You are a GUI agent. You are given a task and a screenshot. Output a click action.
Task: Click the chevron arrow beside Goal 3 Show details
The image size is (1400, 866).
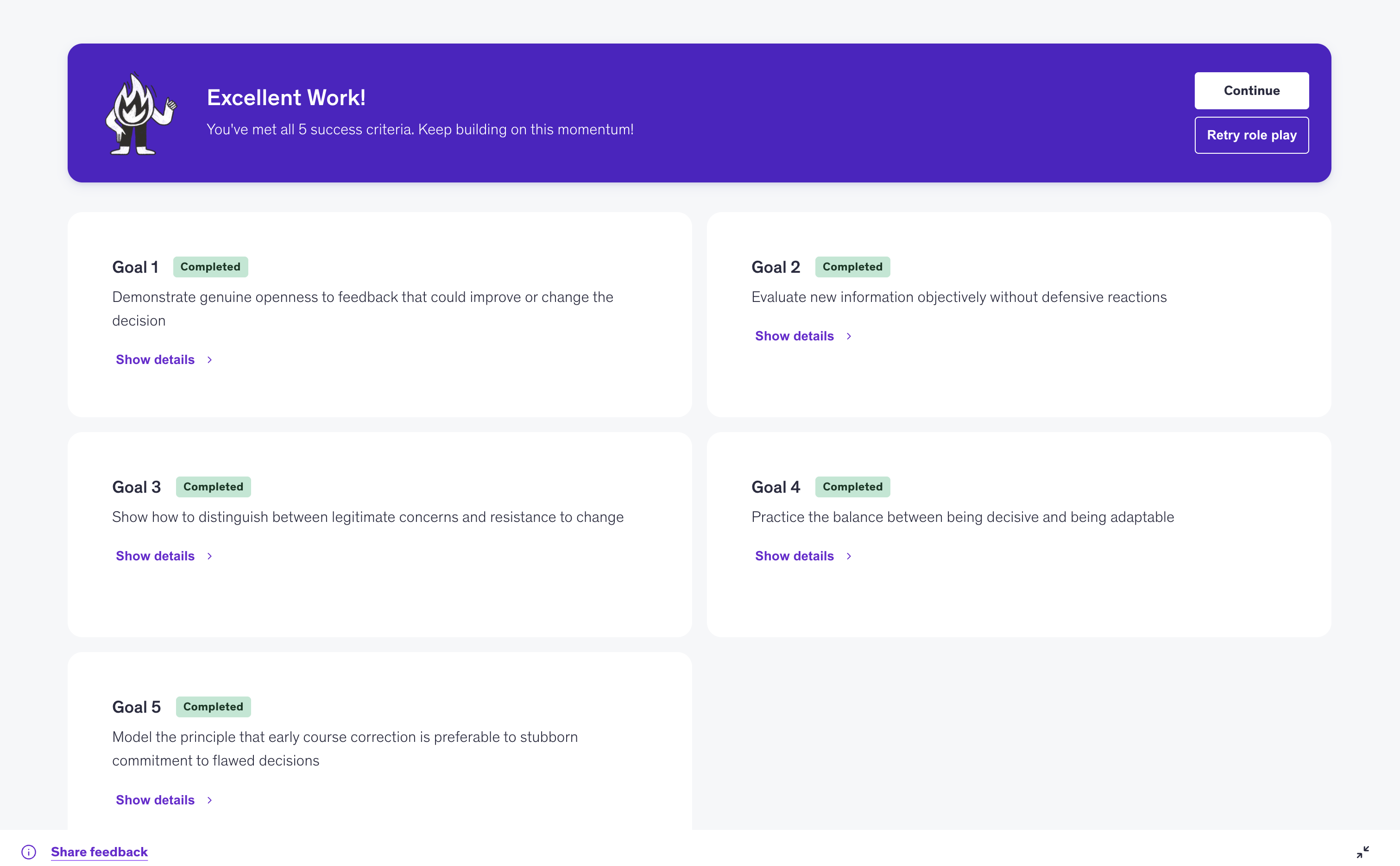coord(210,556)
